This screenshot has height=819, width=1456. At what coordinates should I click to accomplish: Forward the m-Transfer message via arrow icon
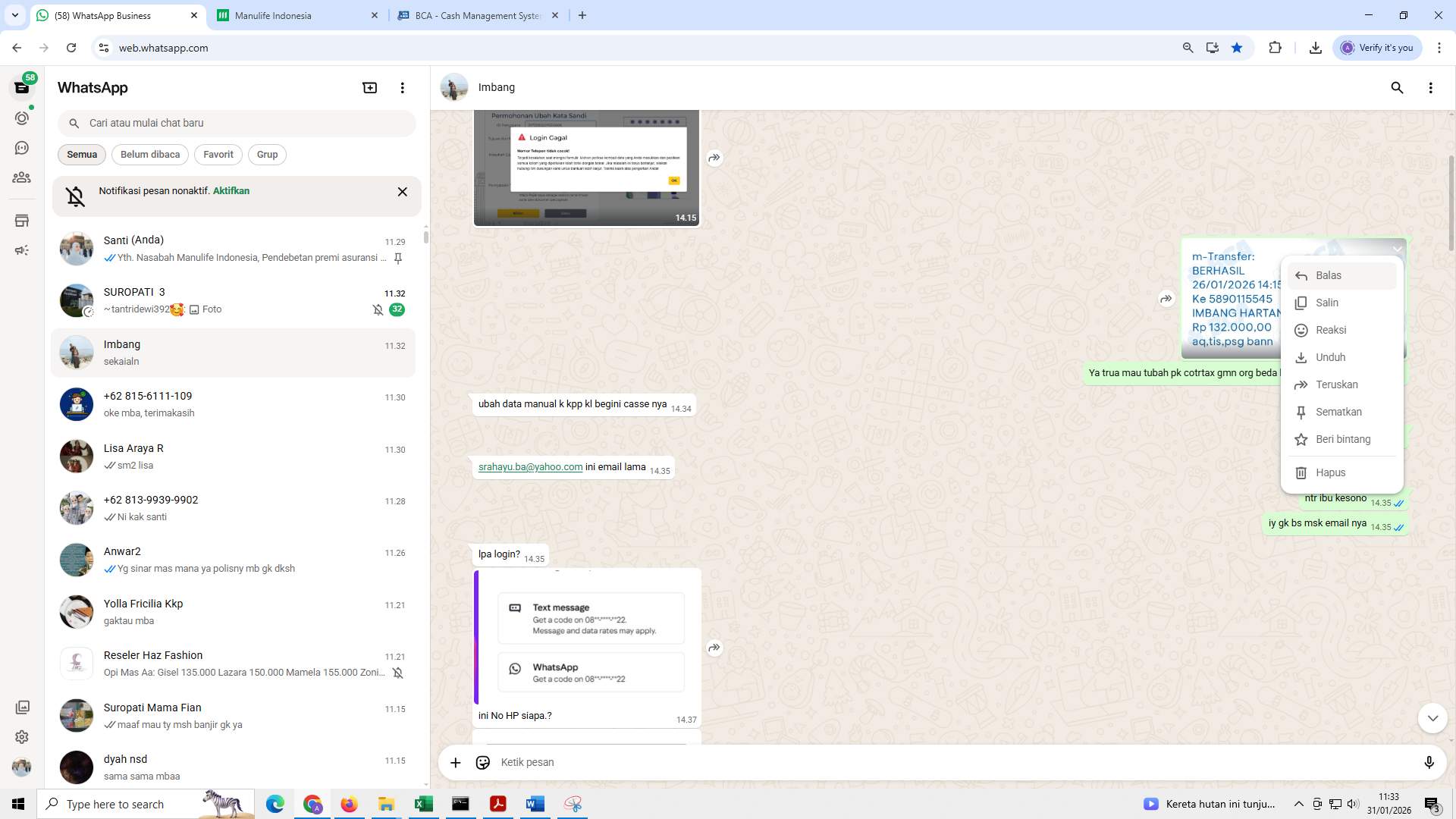1166,299
